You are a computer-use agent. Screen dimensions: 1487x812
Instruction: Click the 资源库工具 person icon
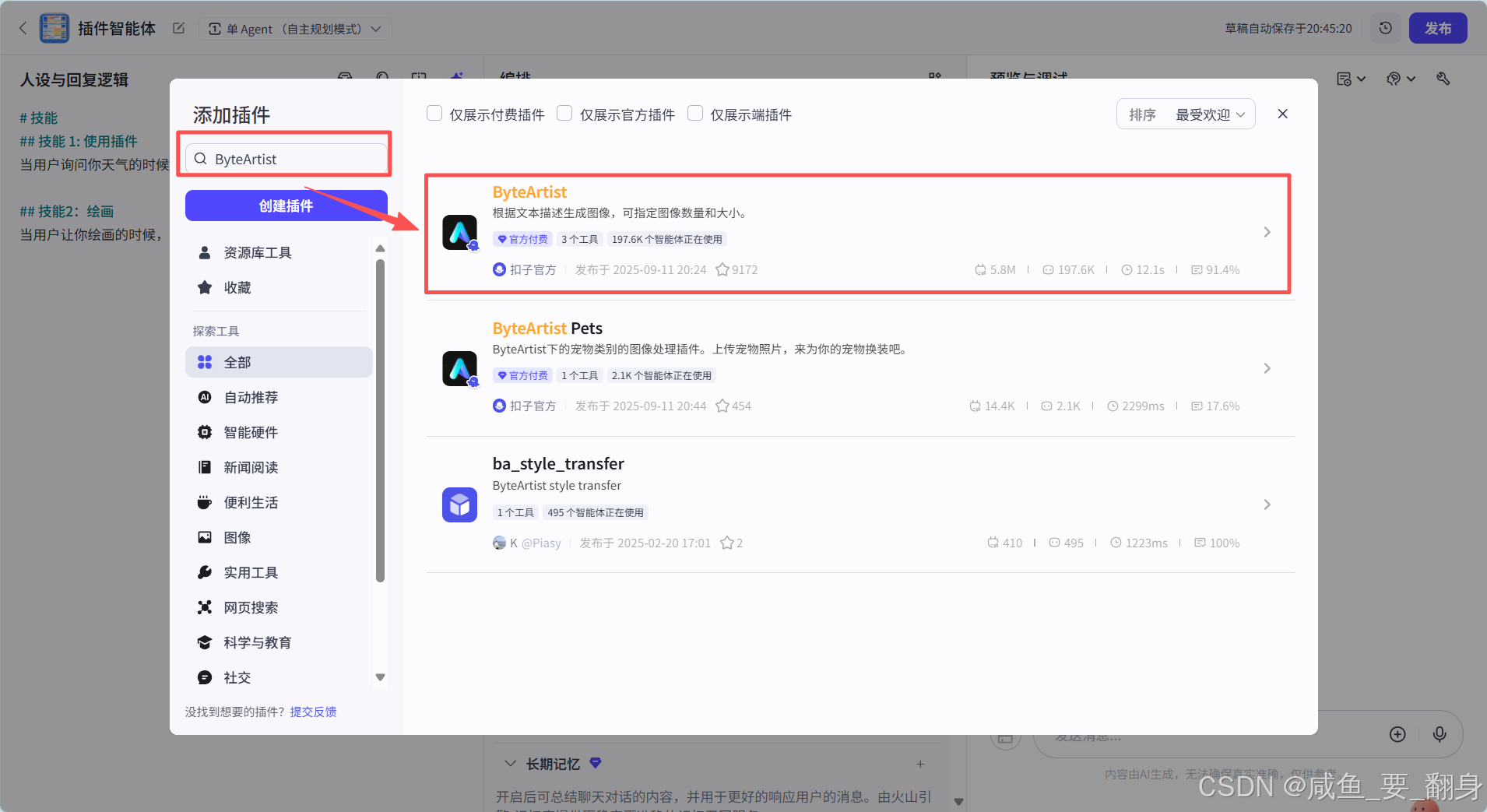pos(205,252)
